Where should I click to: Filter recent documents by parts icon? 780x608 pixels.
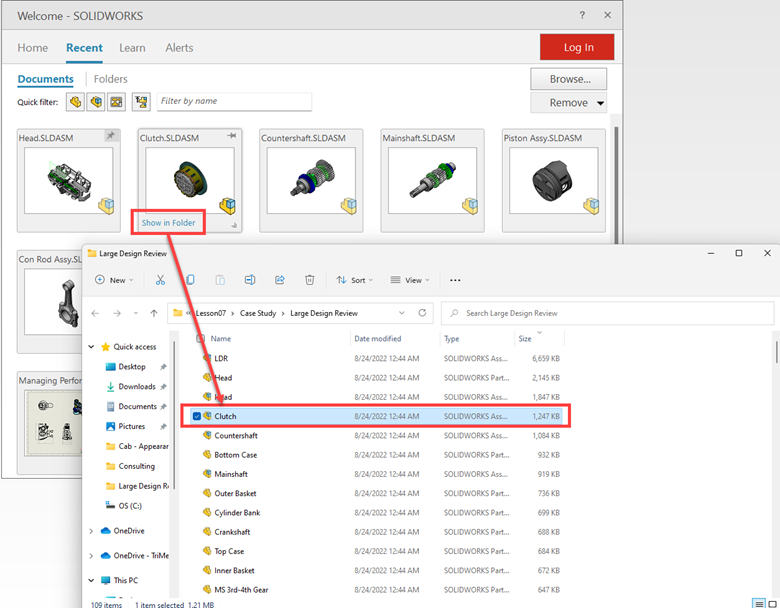(75, 102)
